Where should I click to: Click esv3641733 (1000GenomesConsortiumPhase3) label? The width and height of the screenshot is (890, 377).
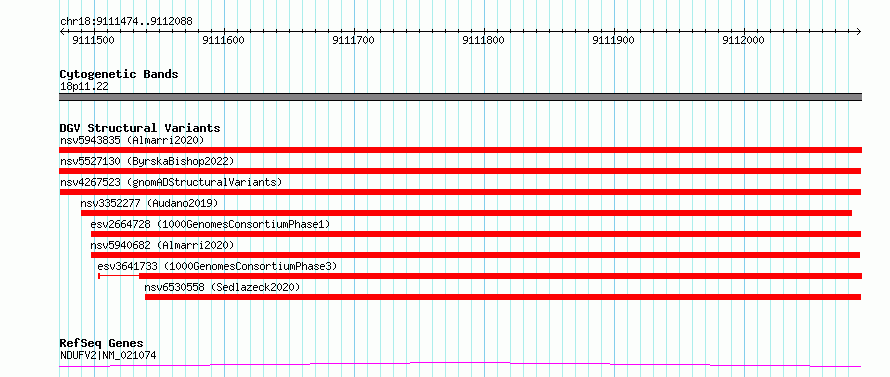pos(217,266)
